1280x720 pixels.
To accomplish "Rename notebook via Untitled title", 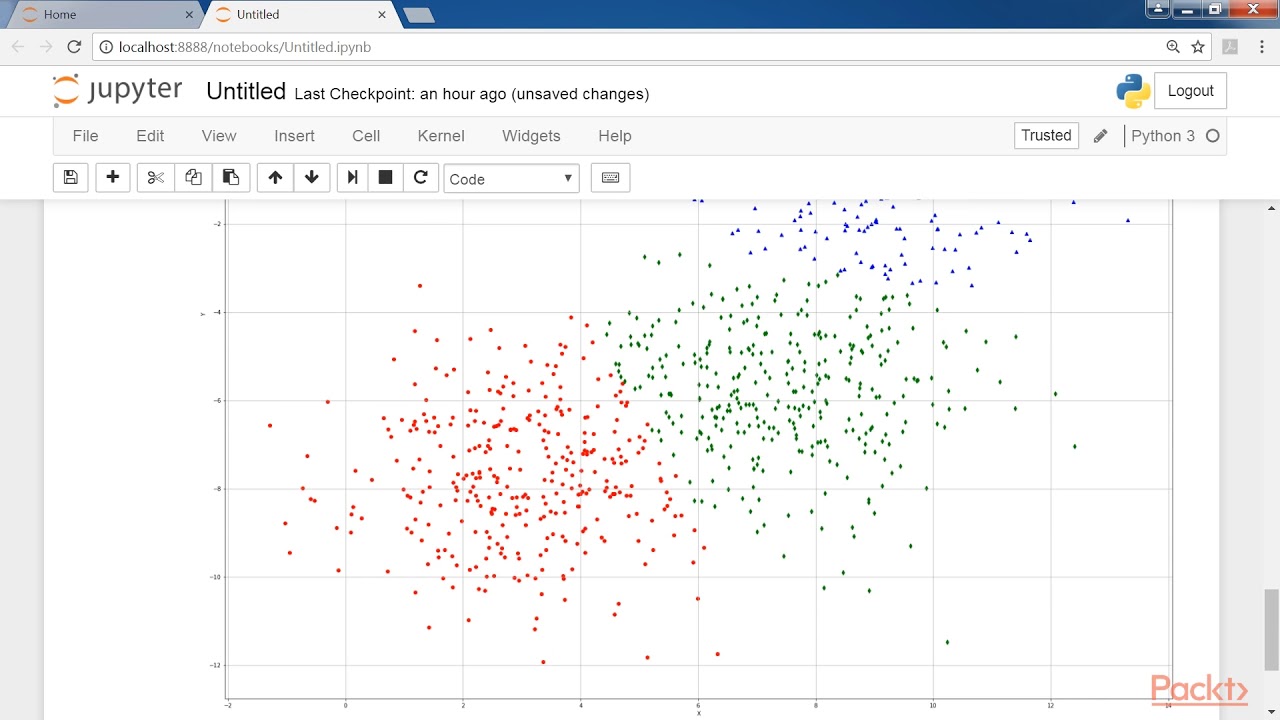I will pos(246,91).
